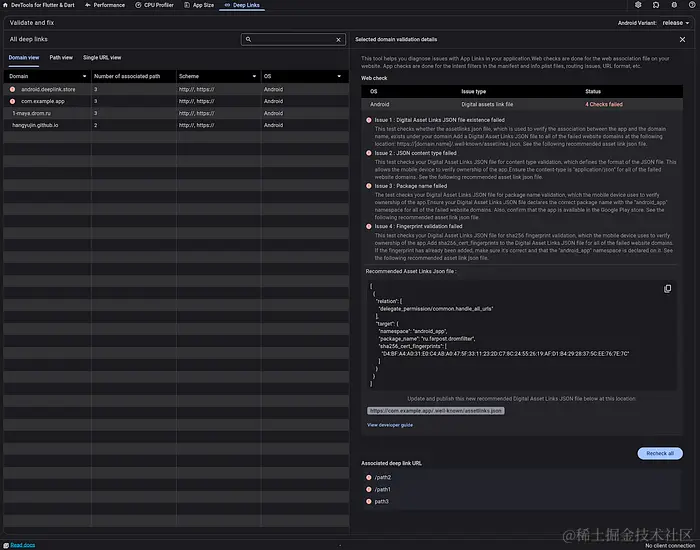Click the assetlinks.json URL location
Viewport: 700px width, 550px height.
436,411
